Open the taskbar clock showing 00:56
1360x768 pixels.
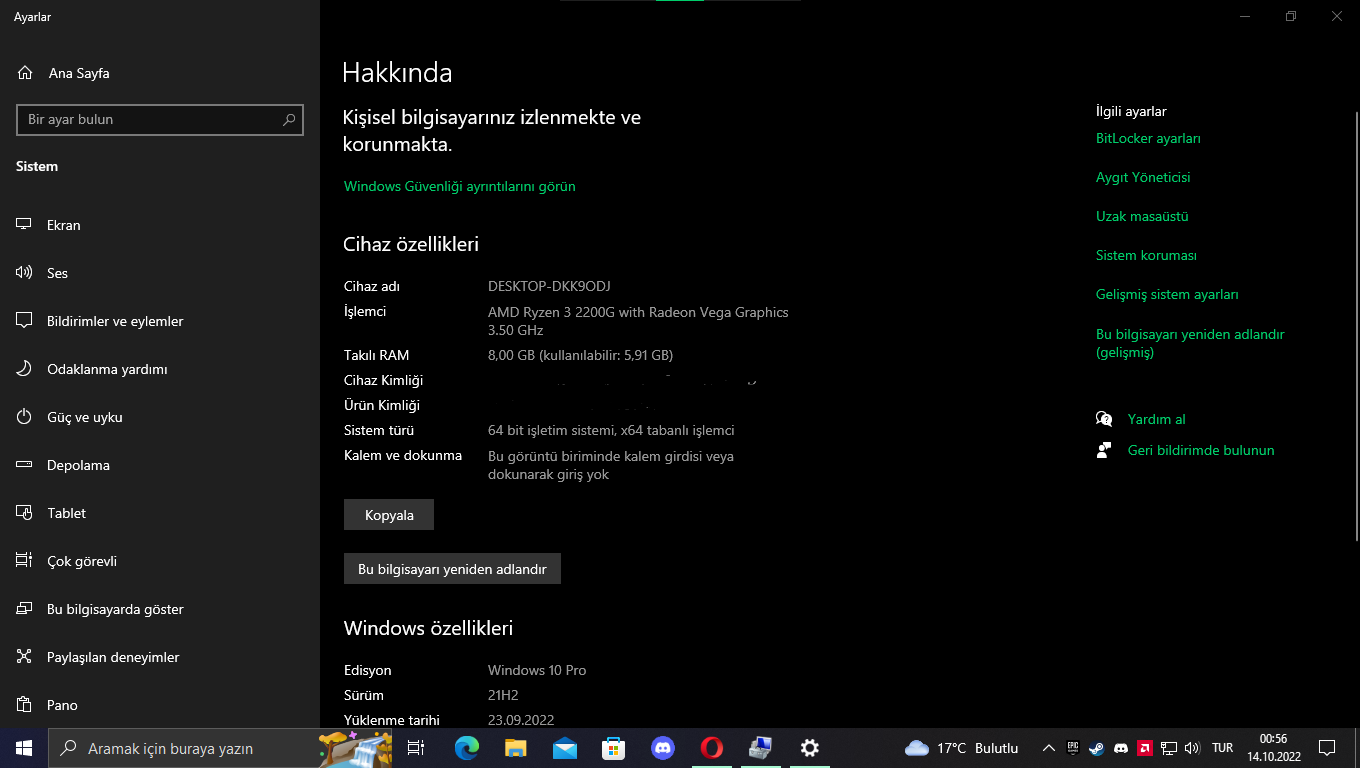(x=1273, y=748)
